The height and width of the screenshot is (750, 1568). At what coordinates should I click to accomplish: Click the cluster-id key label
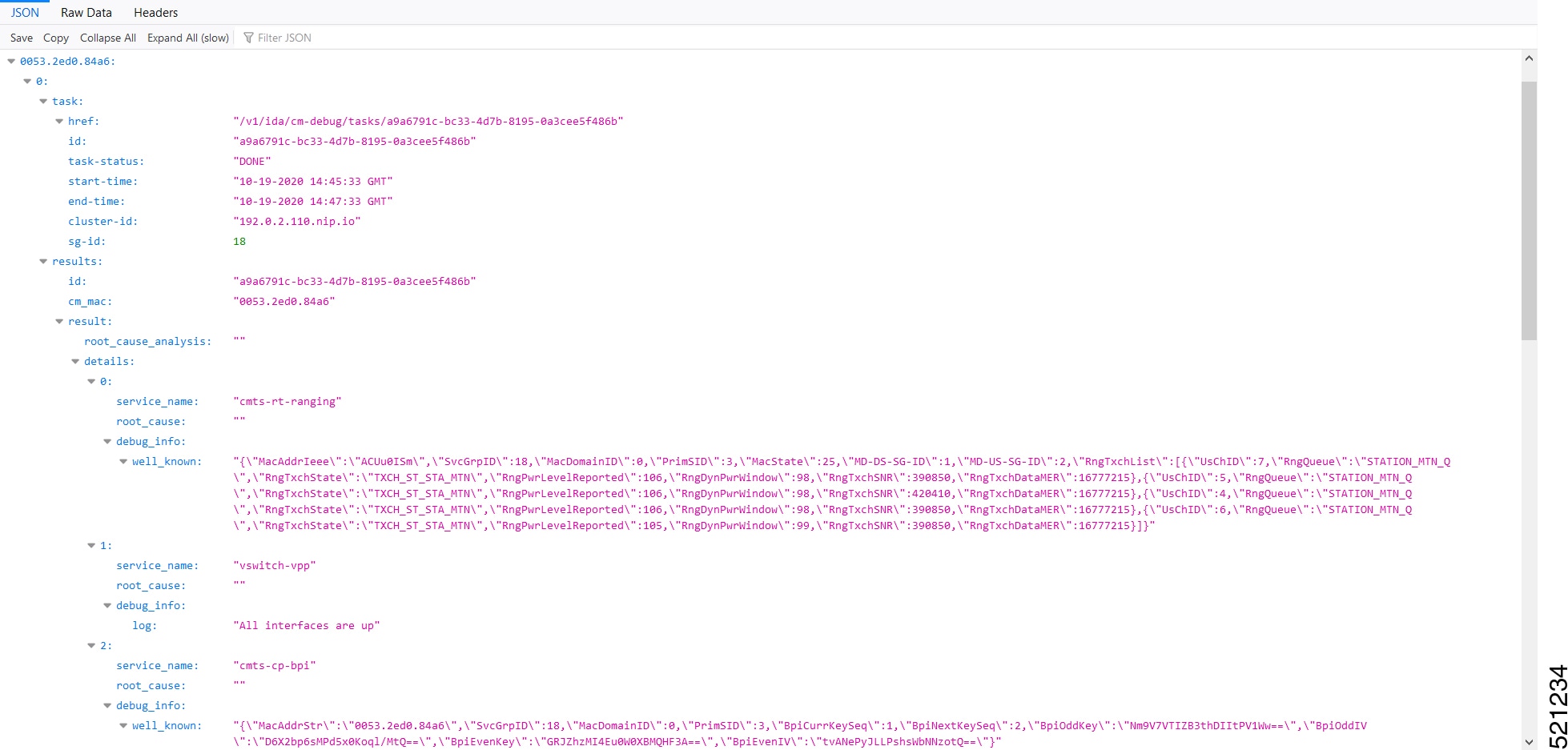coord(103,221)
